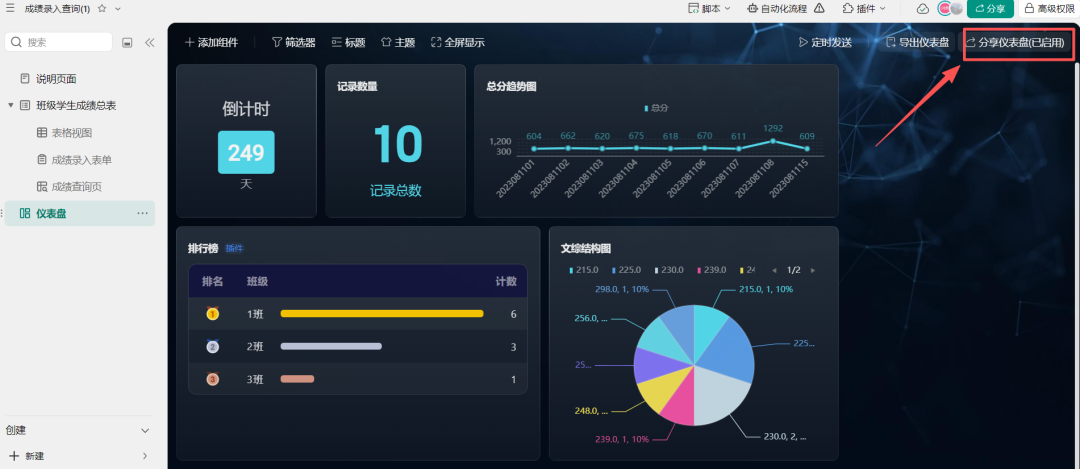This screenshot has height=469, width=1080.
Task: Open the 筛选器 filter tool
Action: coord(293,42)
